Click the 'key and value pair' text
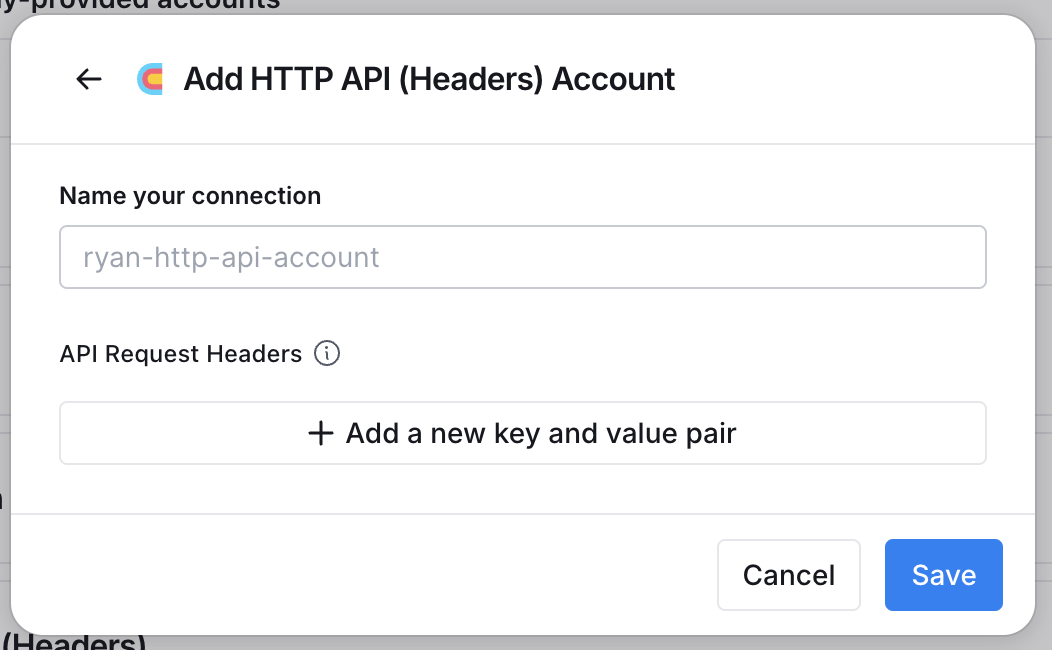 (615, 434)
